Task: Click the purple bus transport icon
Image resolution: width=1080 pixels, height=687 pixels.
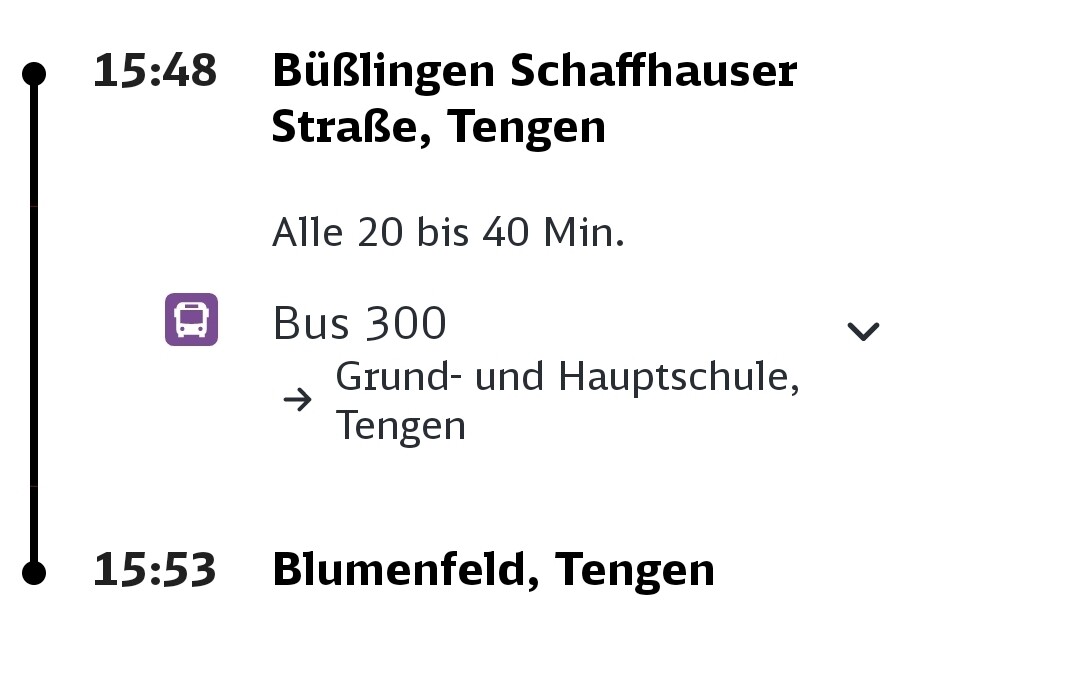Action: tap(191, 320)
